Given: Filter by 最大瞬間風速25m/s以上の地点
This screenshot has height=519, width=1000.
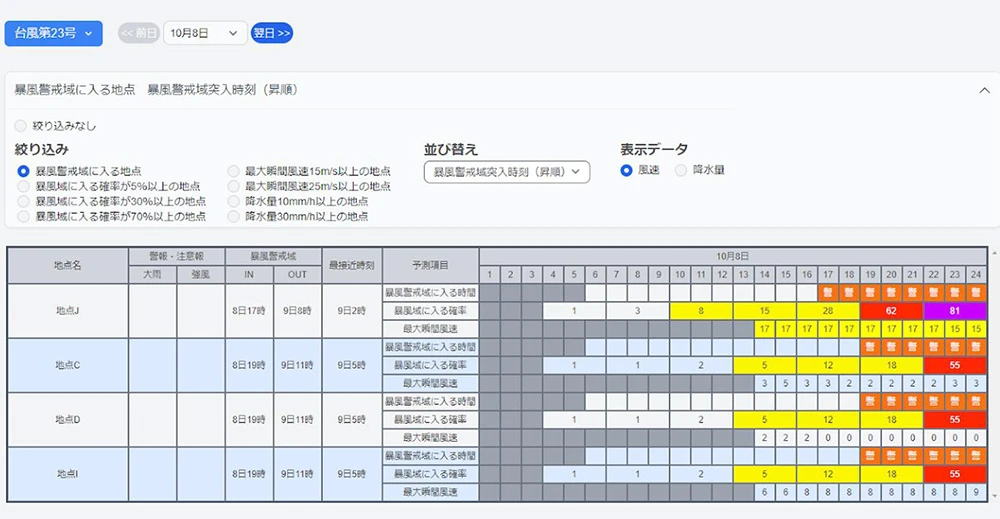Looking at the screenshot, I should 235,186.
